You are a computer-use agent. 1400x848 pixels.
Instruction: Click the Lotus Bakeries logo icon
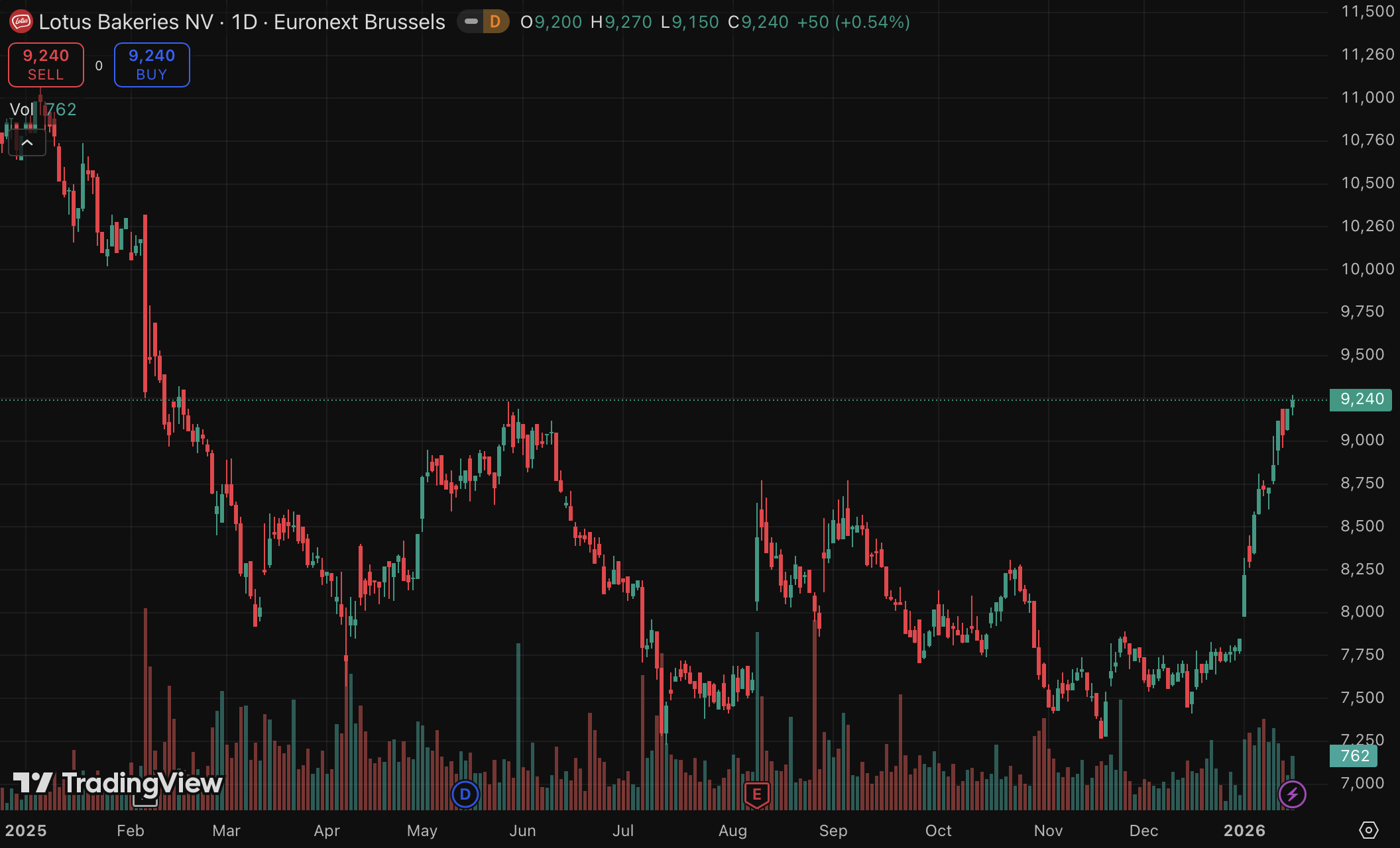tap(21, 22)
